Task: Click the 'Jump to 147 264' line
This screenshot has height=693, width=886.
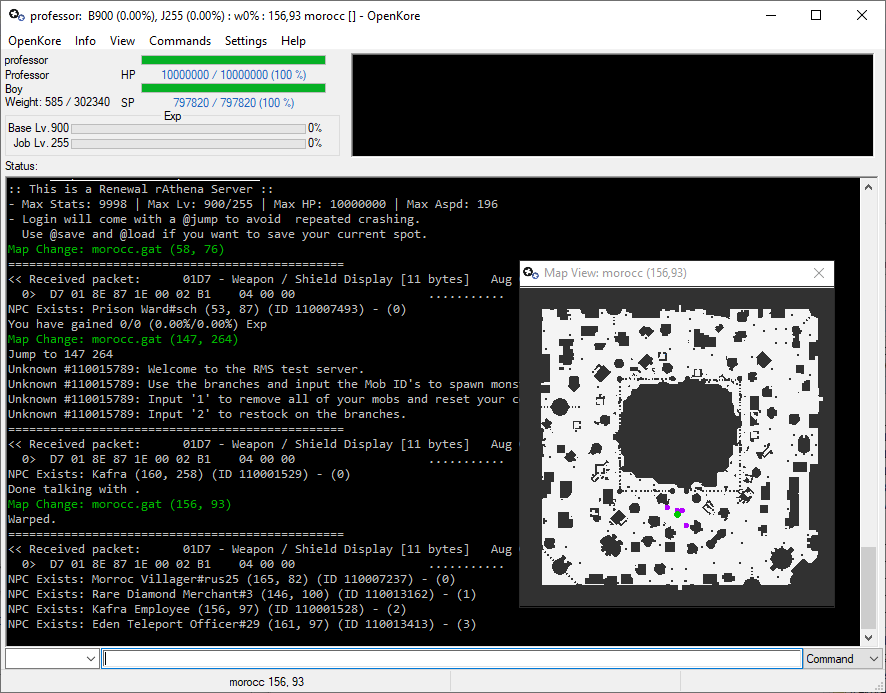Action: click(60, 354)
